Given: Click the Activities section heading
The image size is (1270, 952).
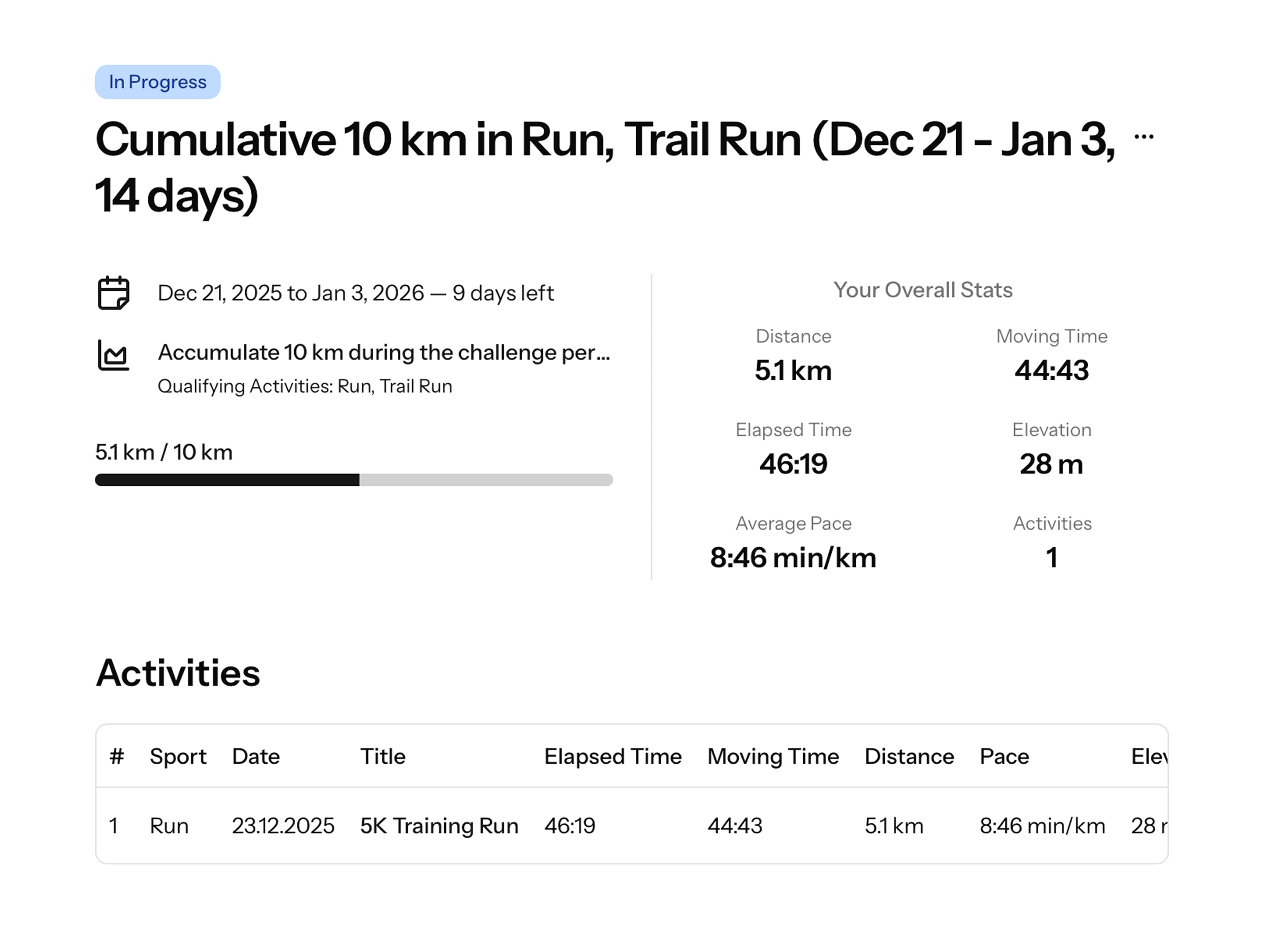Looking at the screenshot, I should pos(177,673).
